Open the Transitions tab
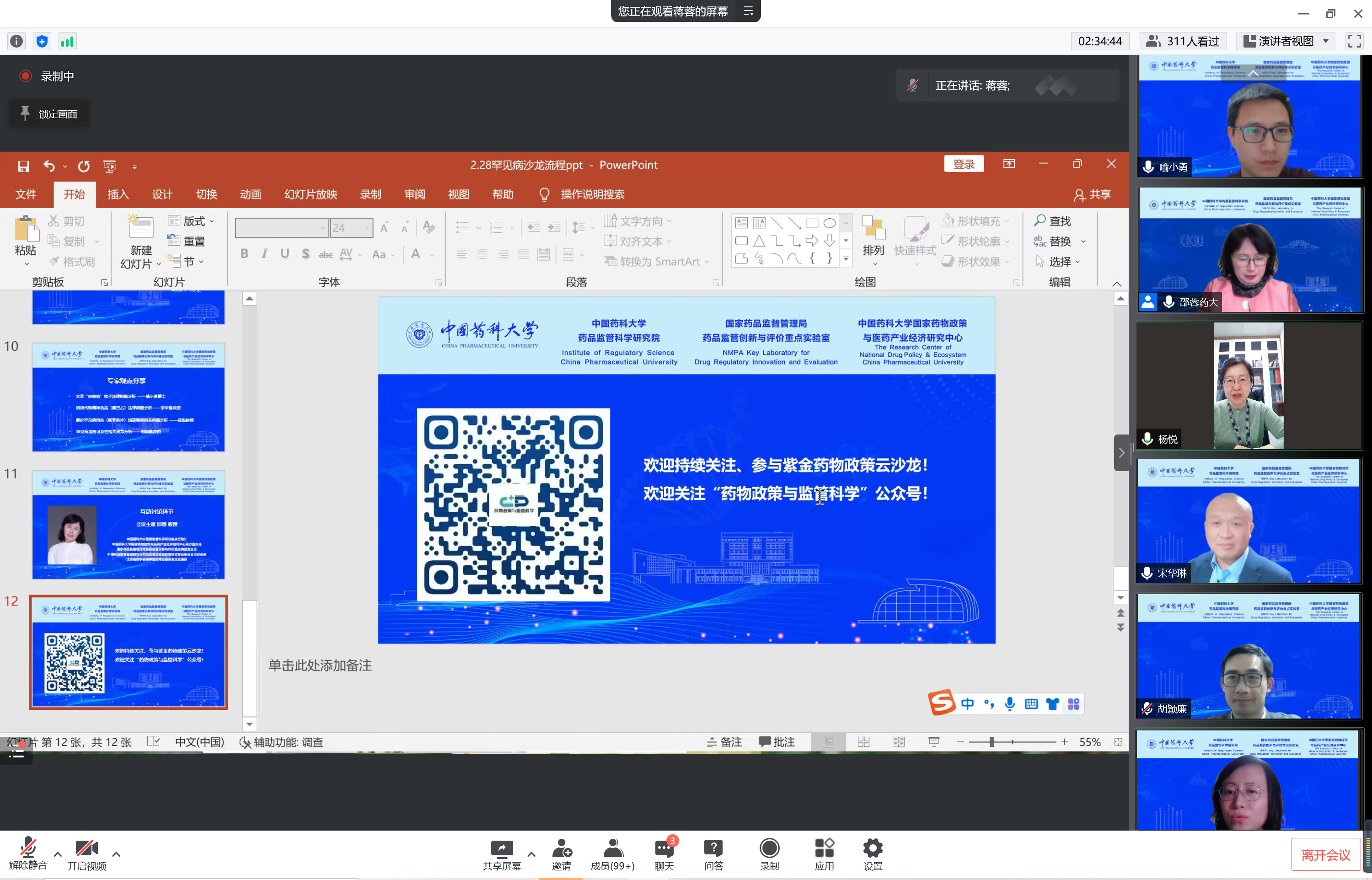The height and width of the screenshot is (880, 1372). [x=207, y=195]
